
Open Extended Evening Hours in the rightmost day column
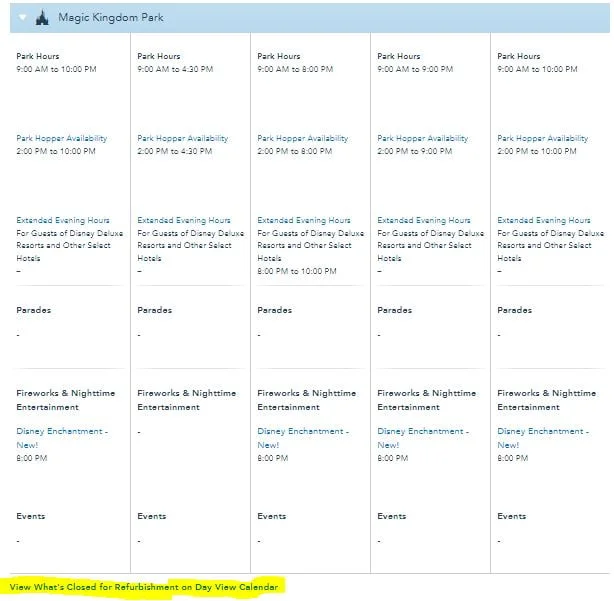544,220
